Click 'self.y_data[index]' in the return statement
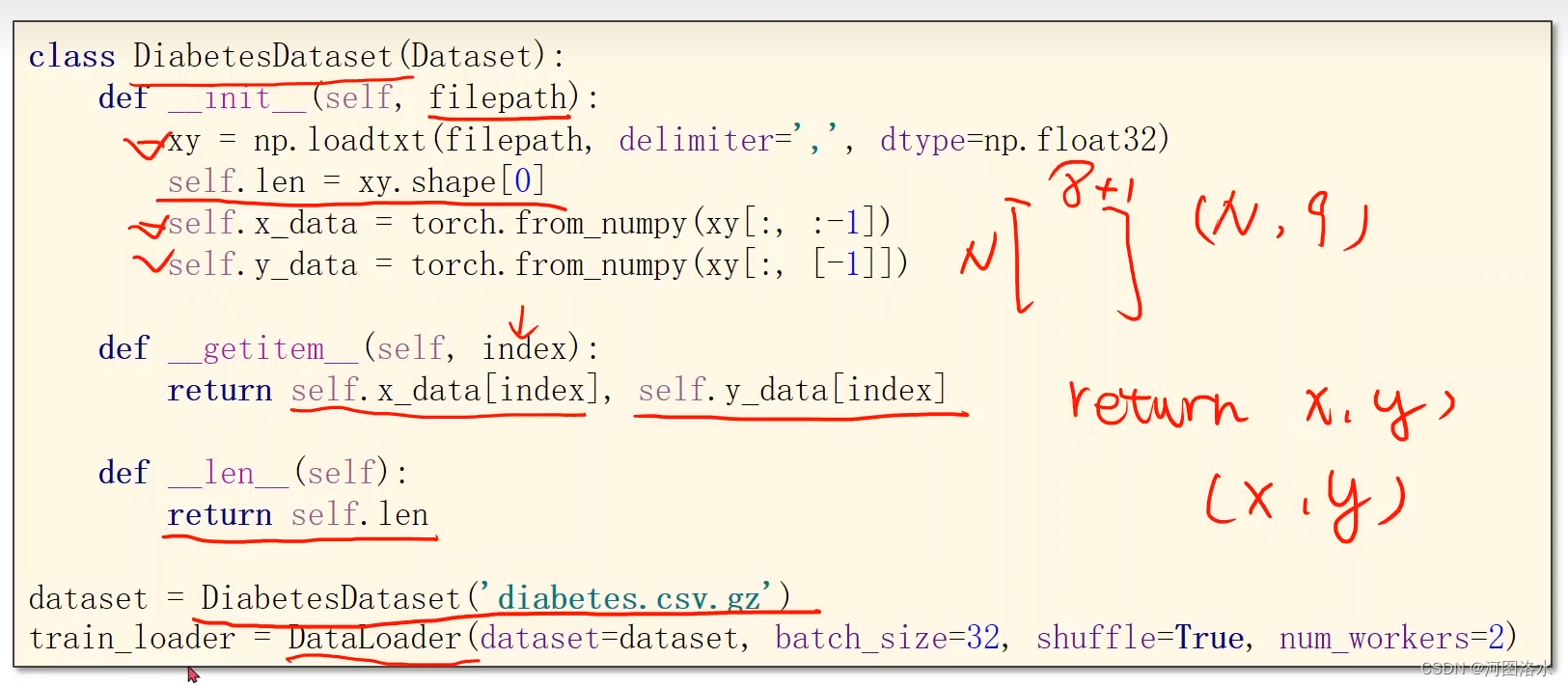 pos(791,390)
